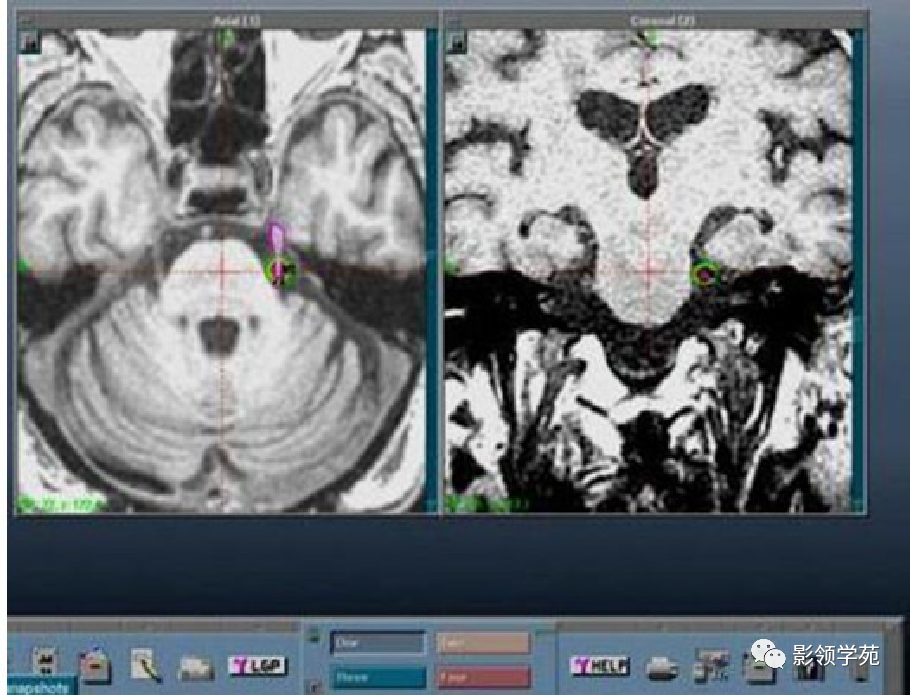Screen dimensions: 910x696
Task: Click the red color field in the center panel
Action: click(x=483, y=677)
